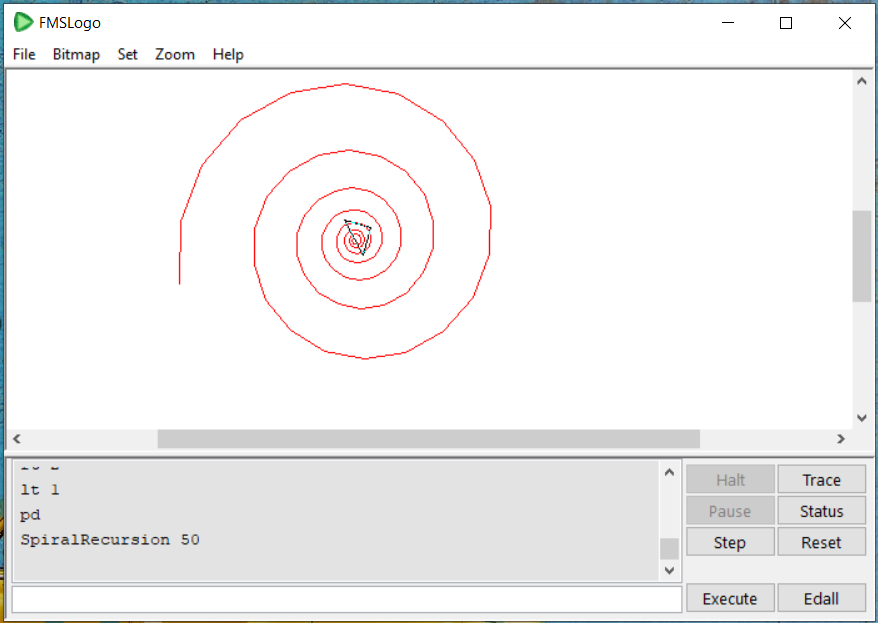Click the command history up arrow
Screen dimensions: 878x623
[669, 470]
